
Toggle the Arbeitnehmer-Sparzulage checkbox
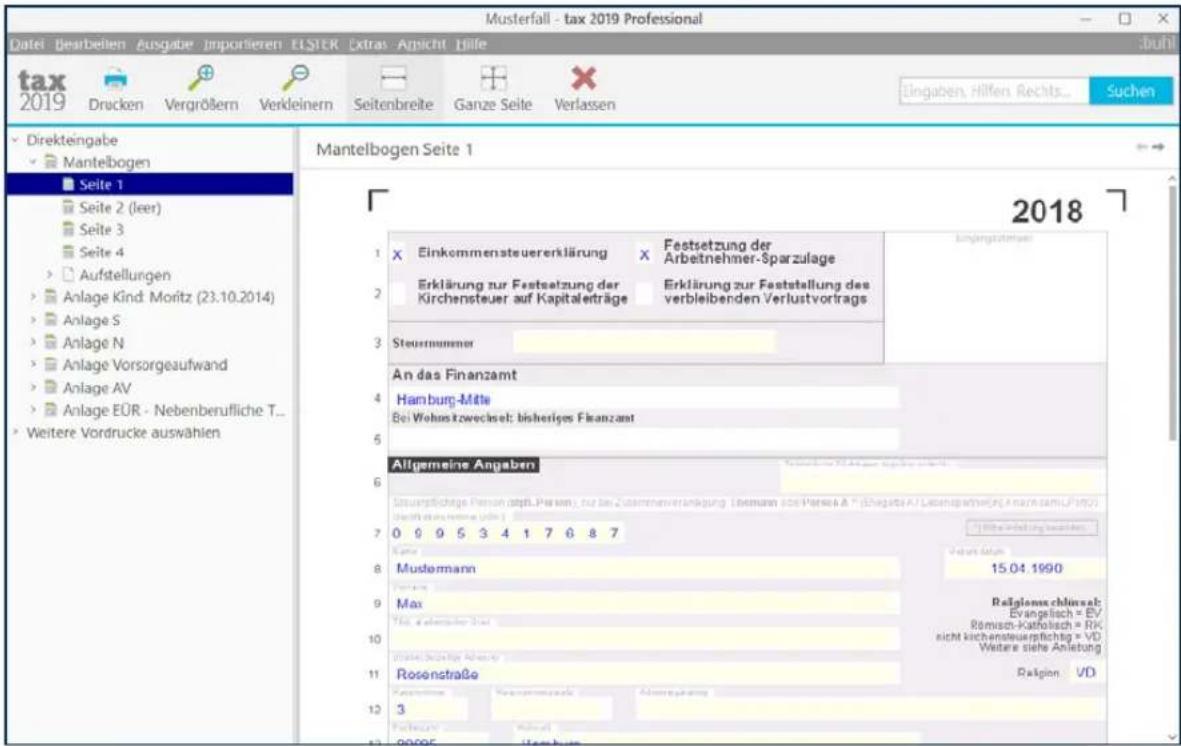point(645,255)
